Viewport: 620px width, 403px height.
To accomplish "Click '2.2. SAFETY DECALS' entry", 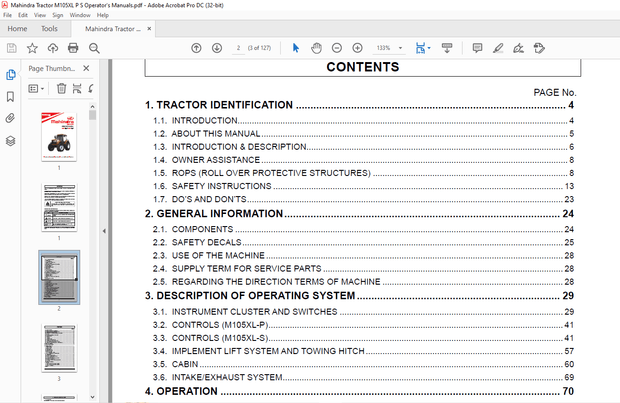I will click(x=197, y=242).
